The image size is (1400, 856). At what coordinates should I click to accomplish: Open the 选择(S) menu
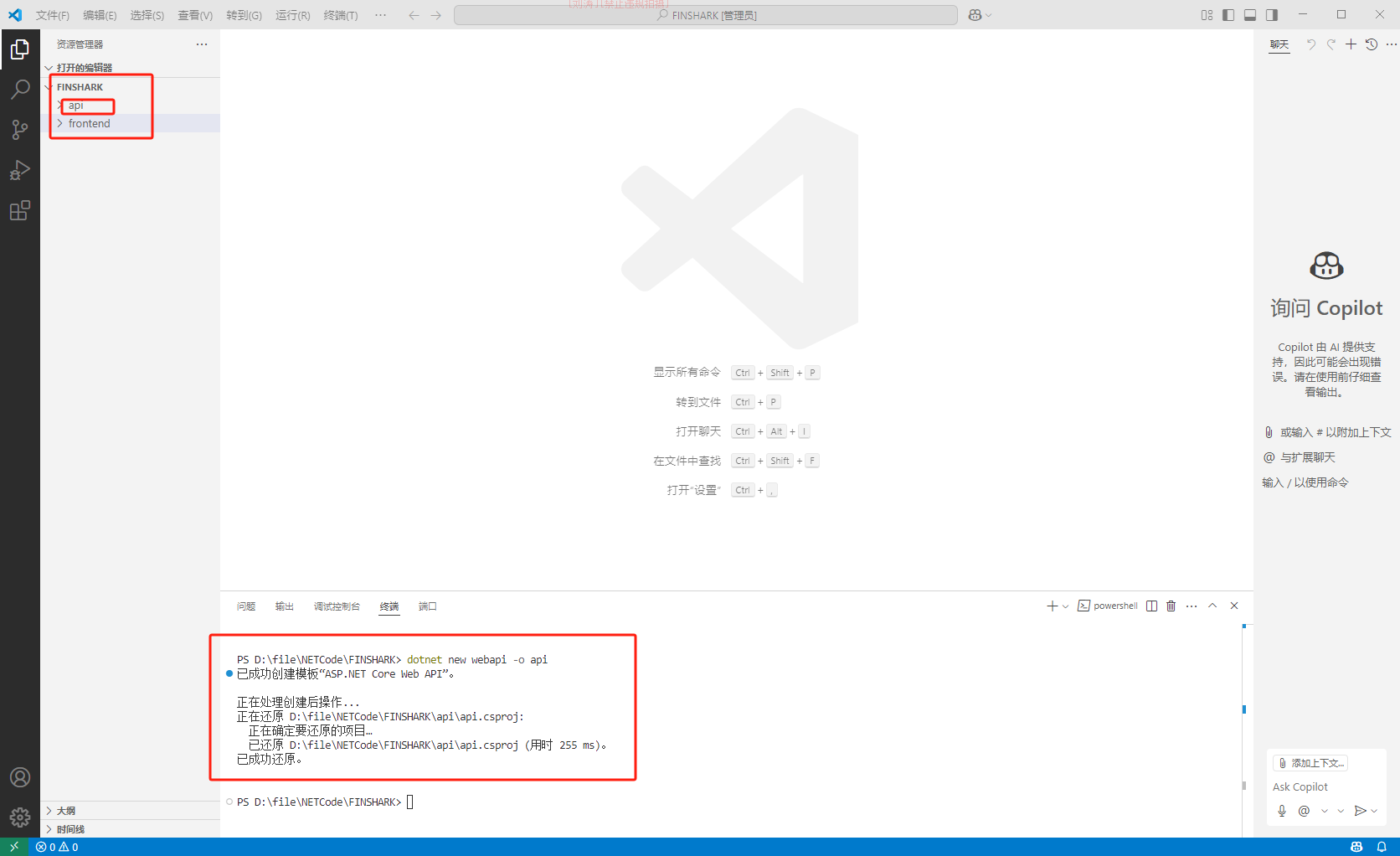147,15
